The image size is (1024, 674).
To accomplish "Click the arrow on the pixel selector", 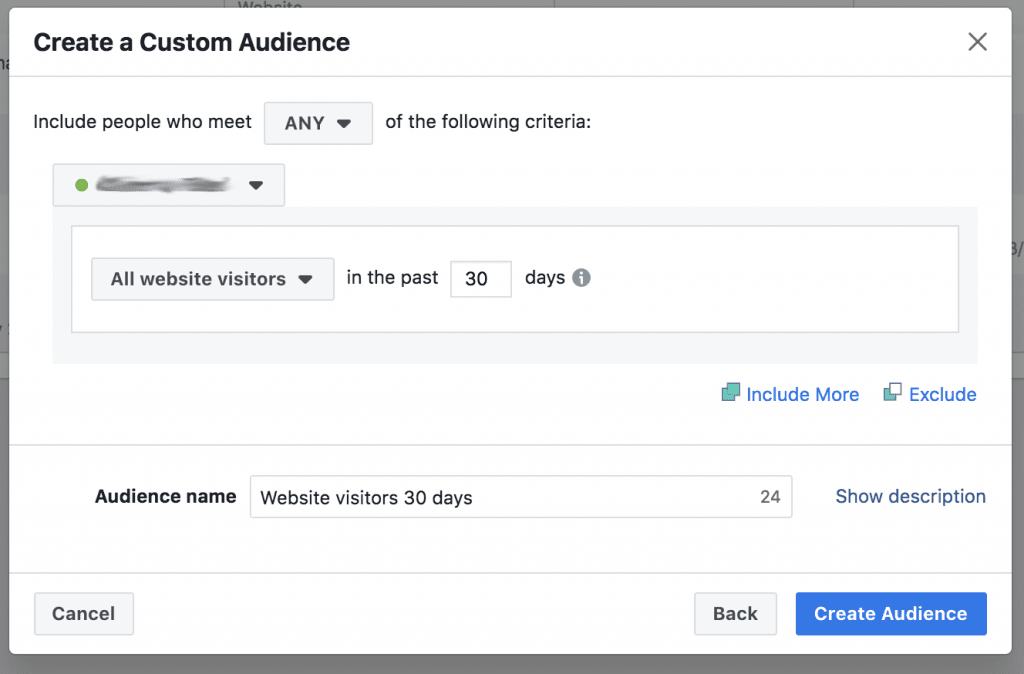I will 257,184.
